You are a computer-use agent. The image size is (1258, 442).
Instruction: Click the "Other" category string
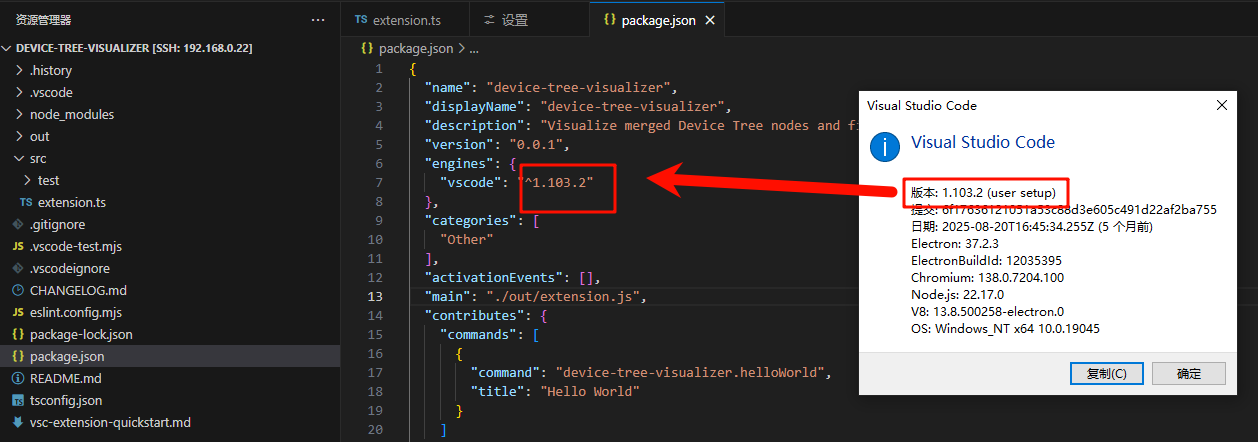pyautogui.click(x=466, y=239)
